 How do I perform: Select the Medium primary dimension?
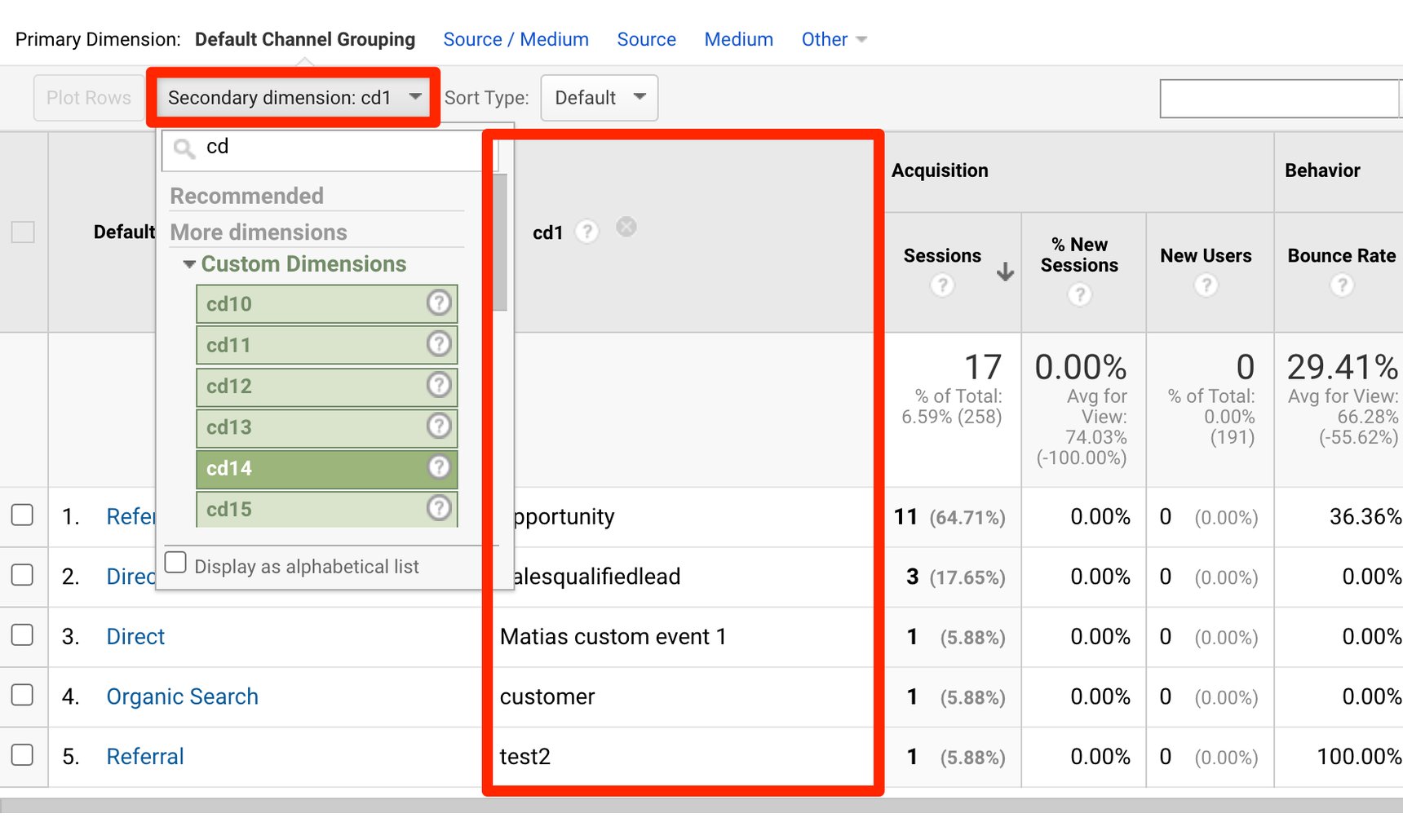point(737,38)
